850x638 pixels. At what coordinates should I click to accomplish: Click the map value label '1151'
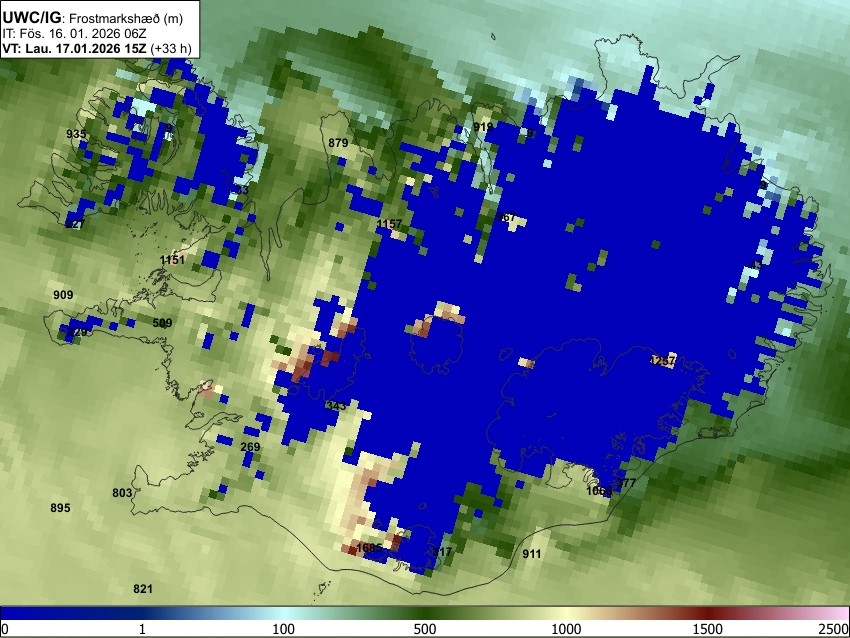172,260
